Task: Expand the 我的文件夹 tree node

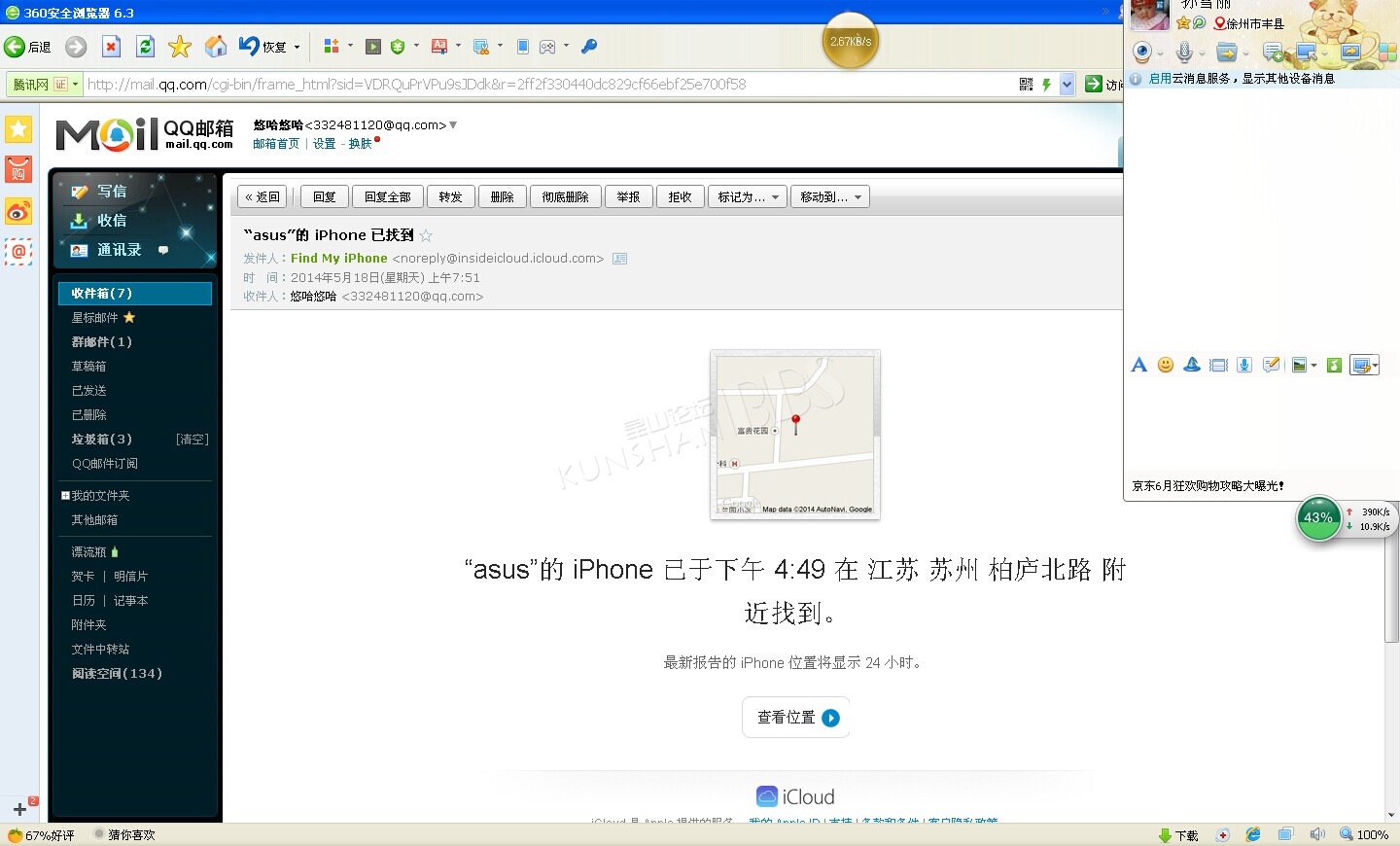Action: (65, 495)
